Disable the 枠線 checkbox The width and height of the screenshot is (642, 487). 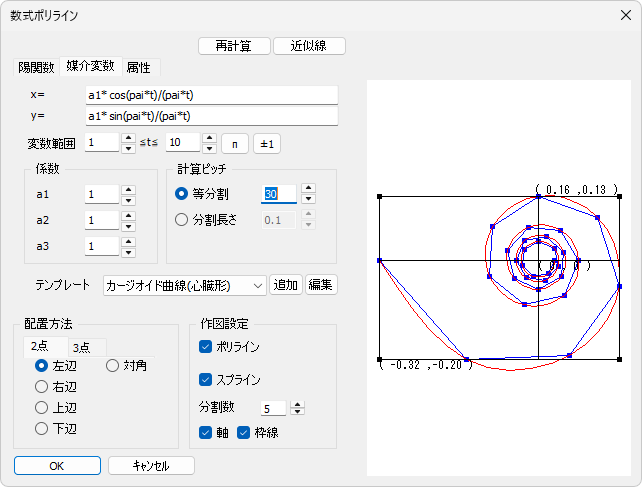point(243,433)
